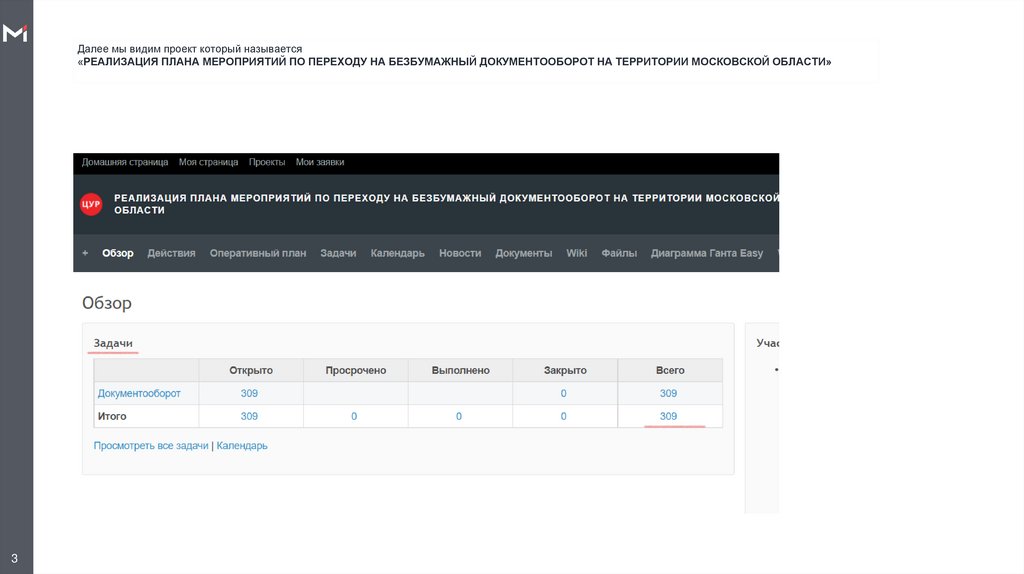Go to Моя страница in the top menu
The image size is (1024, 574).
click(x=208, y=162)
